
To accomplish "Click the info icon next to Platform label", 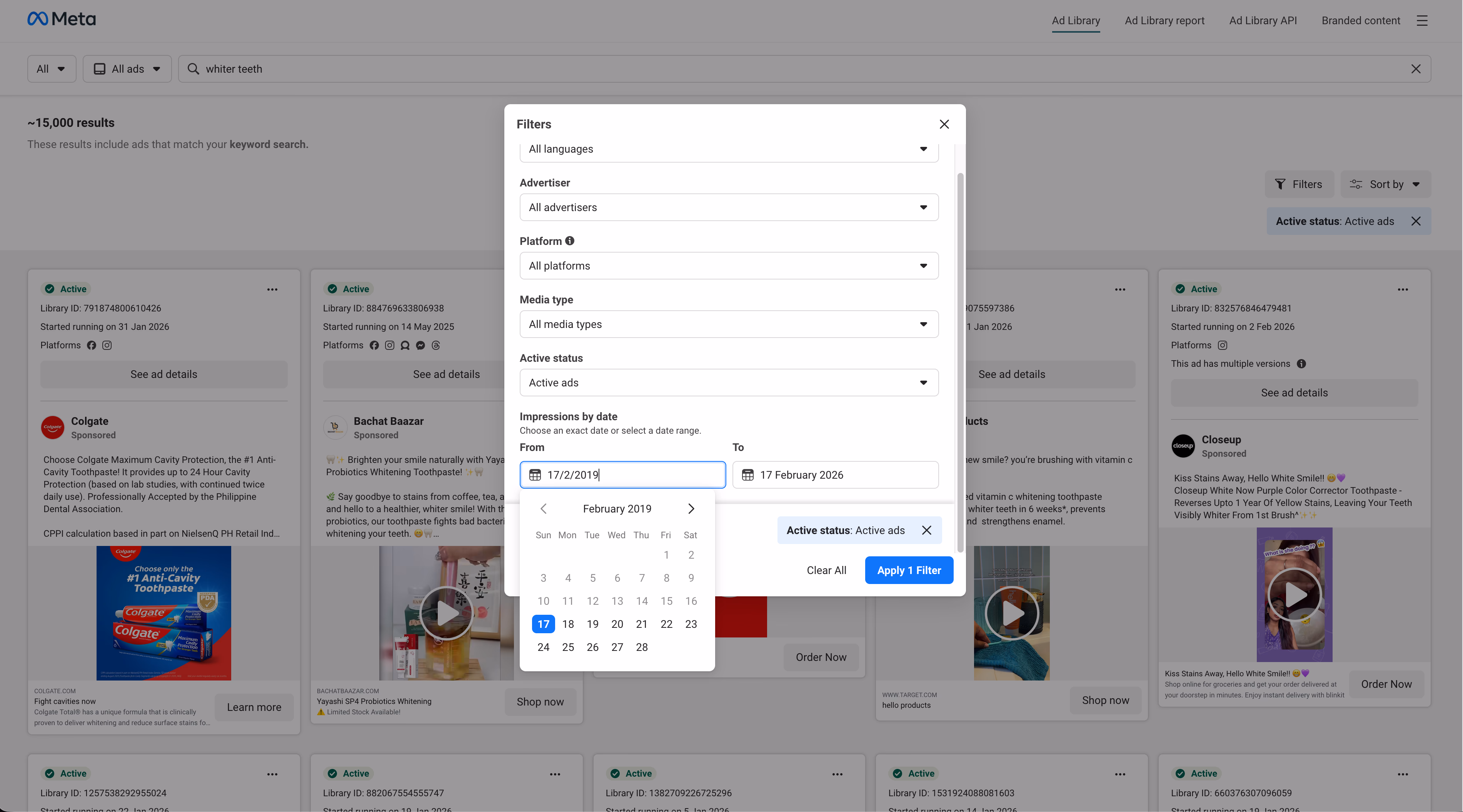I will coord(570,241).
